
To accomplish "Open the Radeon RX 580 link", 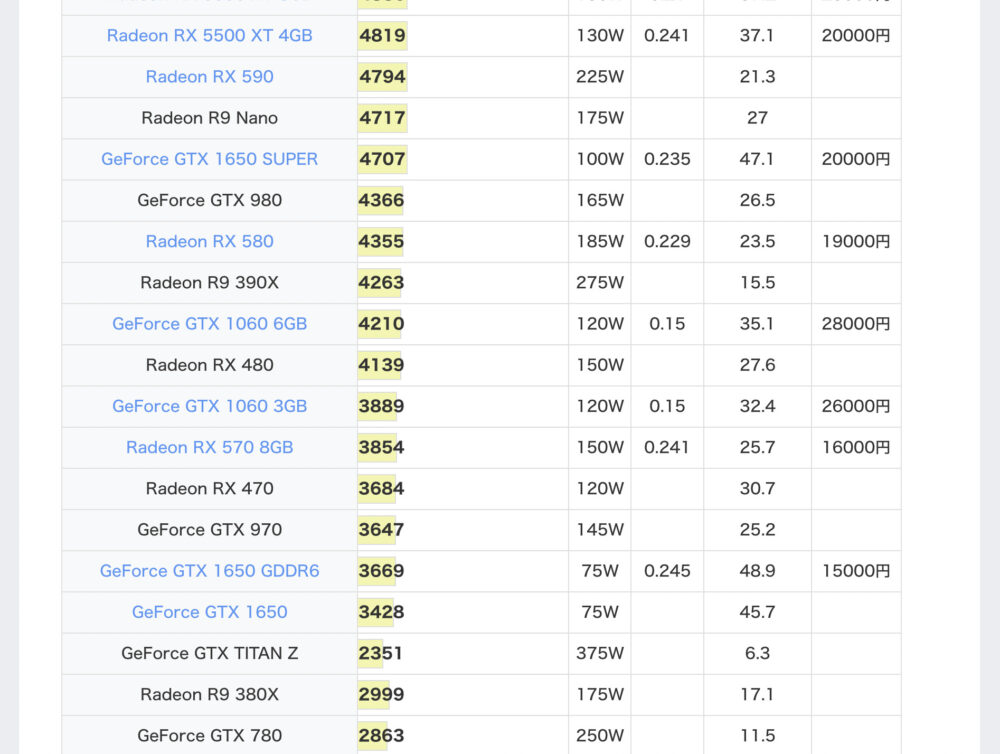I will [x=209, y=241].
